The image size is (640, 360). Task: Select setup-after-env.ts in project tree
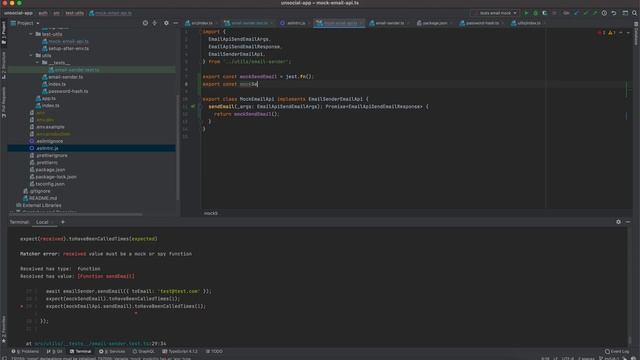68,49
